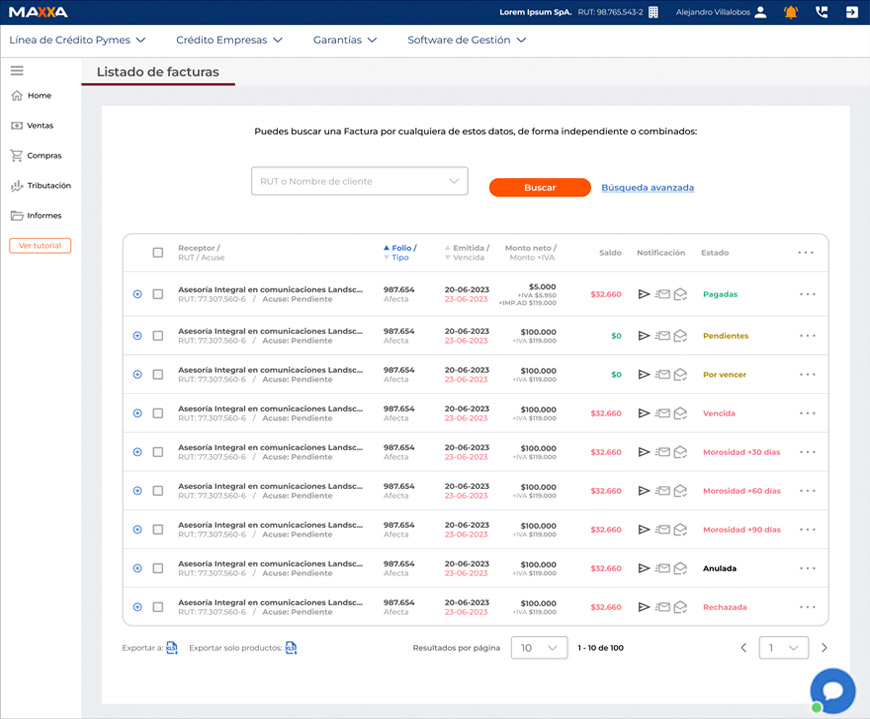
Task: Open Búsqueda avanzada link
Action: pos(648,188)
